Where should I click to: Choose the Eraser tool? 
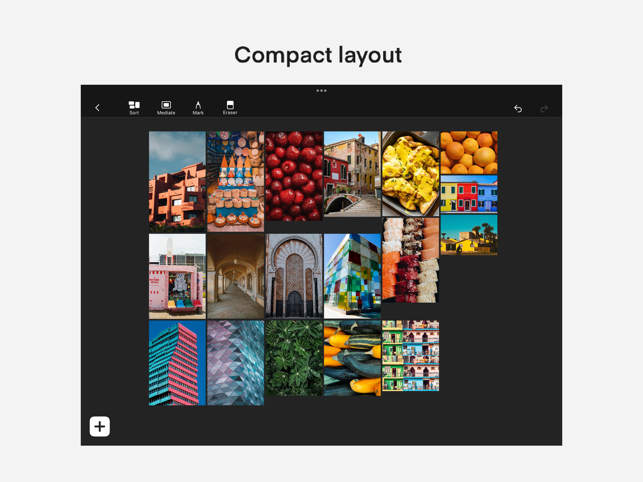[x=230, y=108]
